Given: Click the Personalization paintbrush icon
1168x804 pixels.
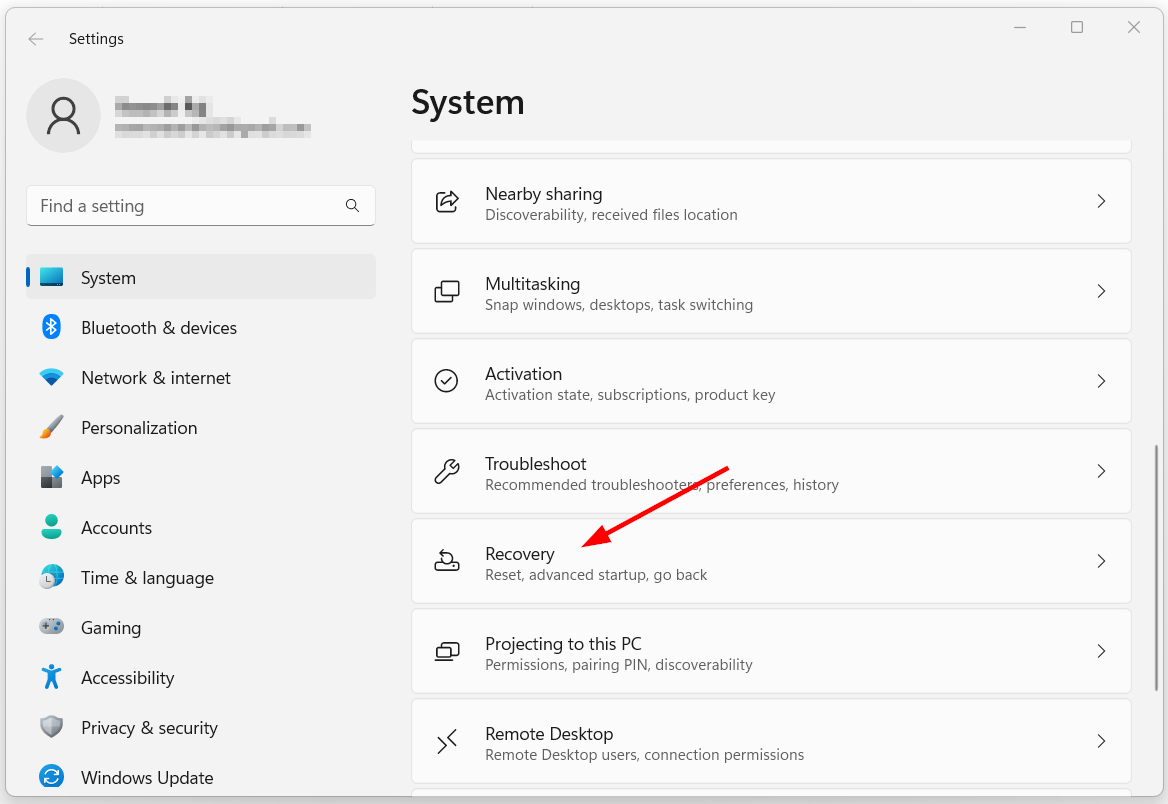Looking at the screenshot, I should [x=51, y=427].
